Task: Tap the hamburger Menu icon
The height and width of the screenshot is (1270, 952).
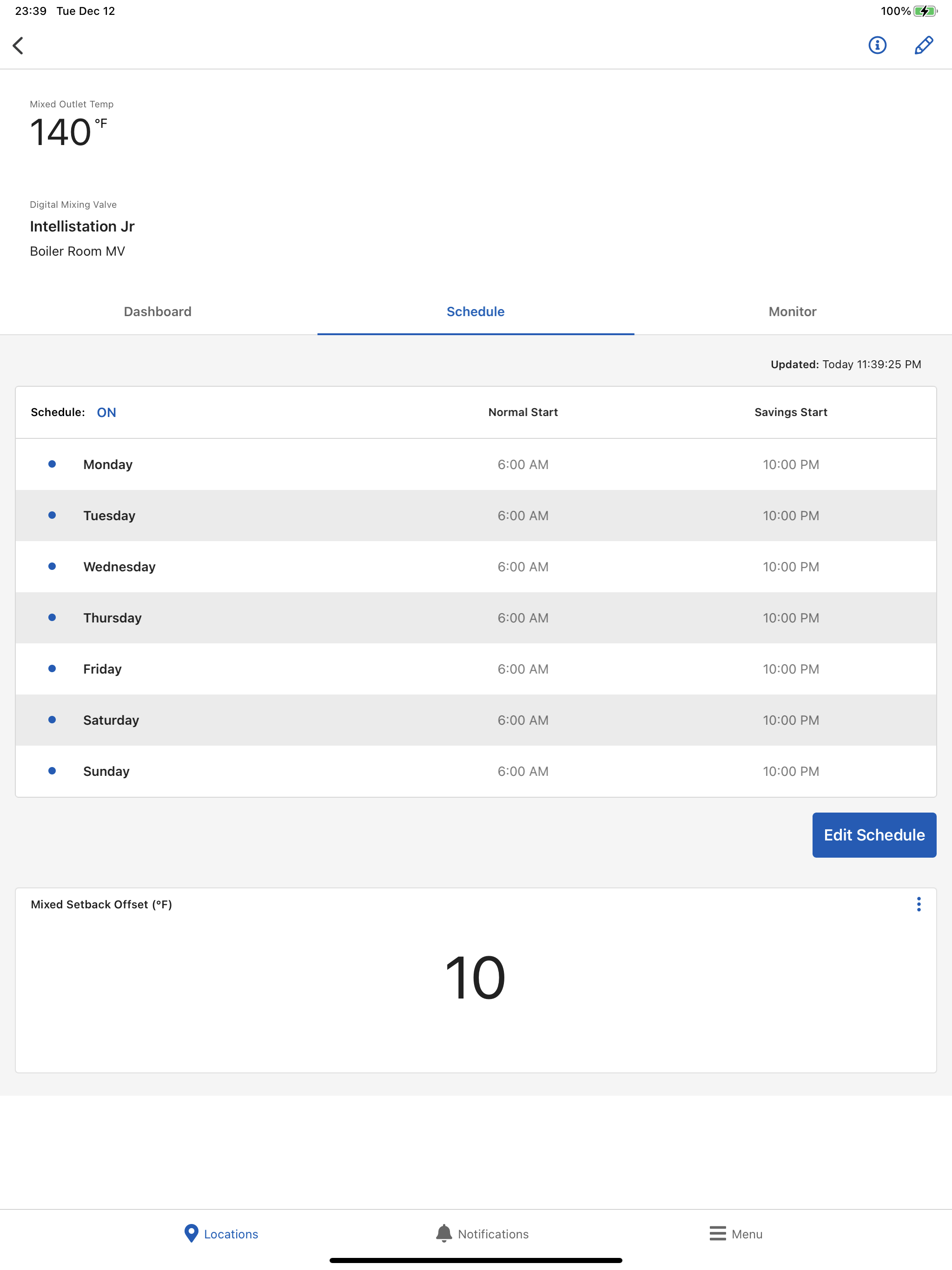Action: [717, 1233]
